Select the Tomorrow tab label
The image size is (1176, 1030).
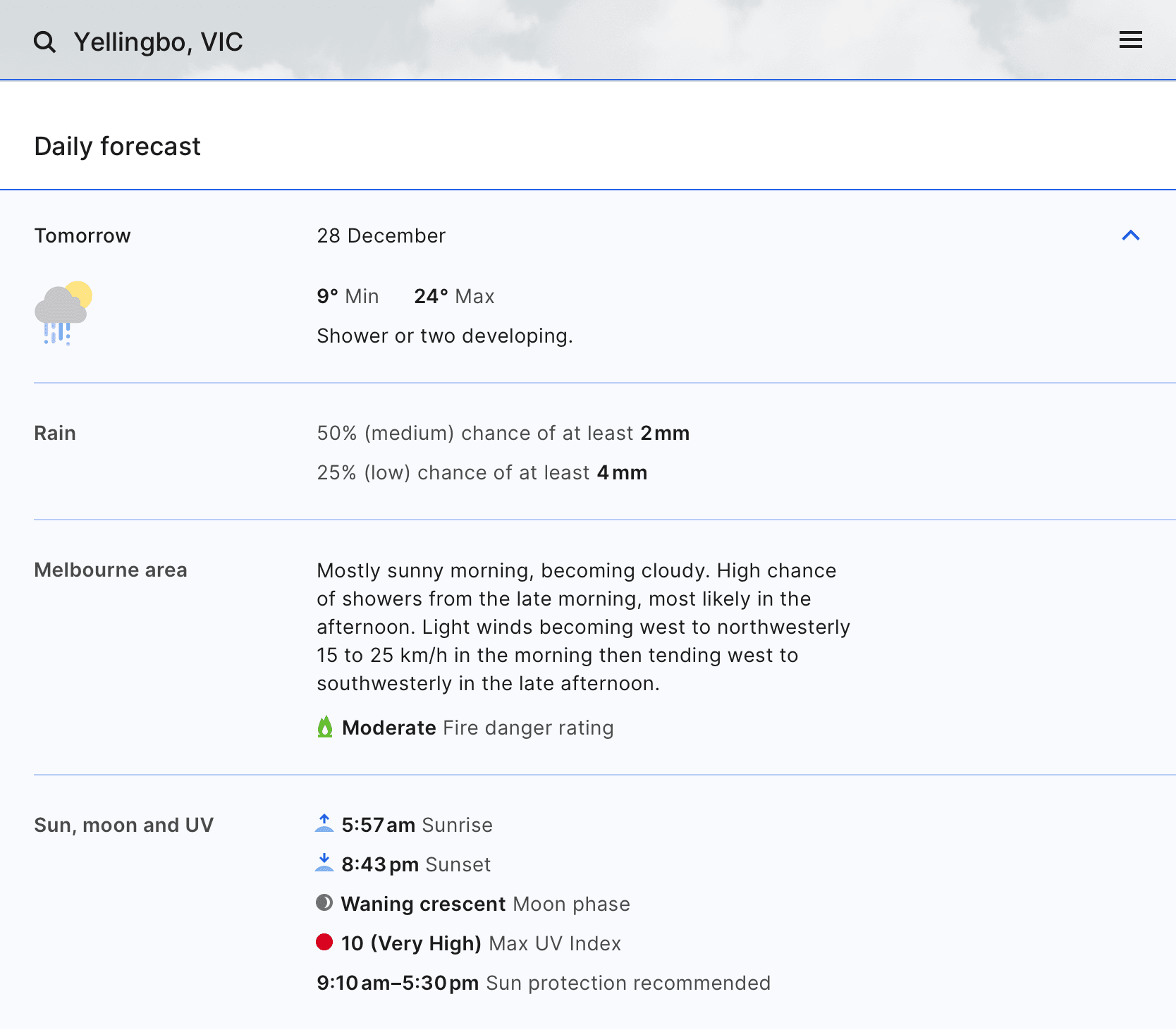point(82,235)
